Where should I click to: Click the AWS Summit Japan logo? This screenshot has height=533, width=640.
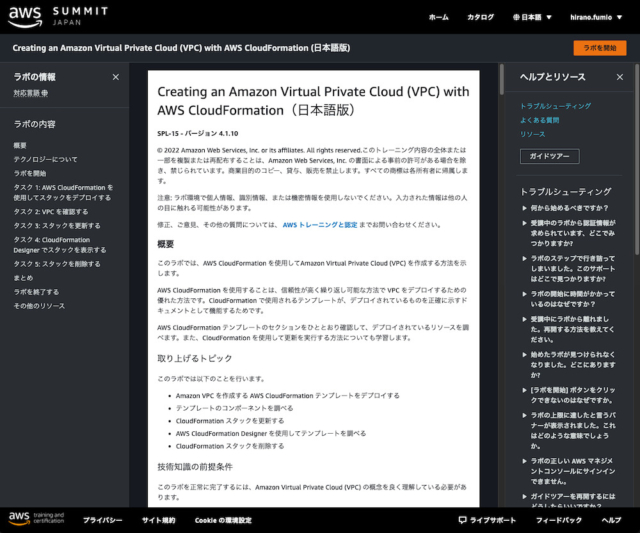click(58, 17)
